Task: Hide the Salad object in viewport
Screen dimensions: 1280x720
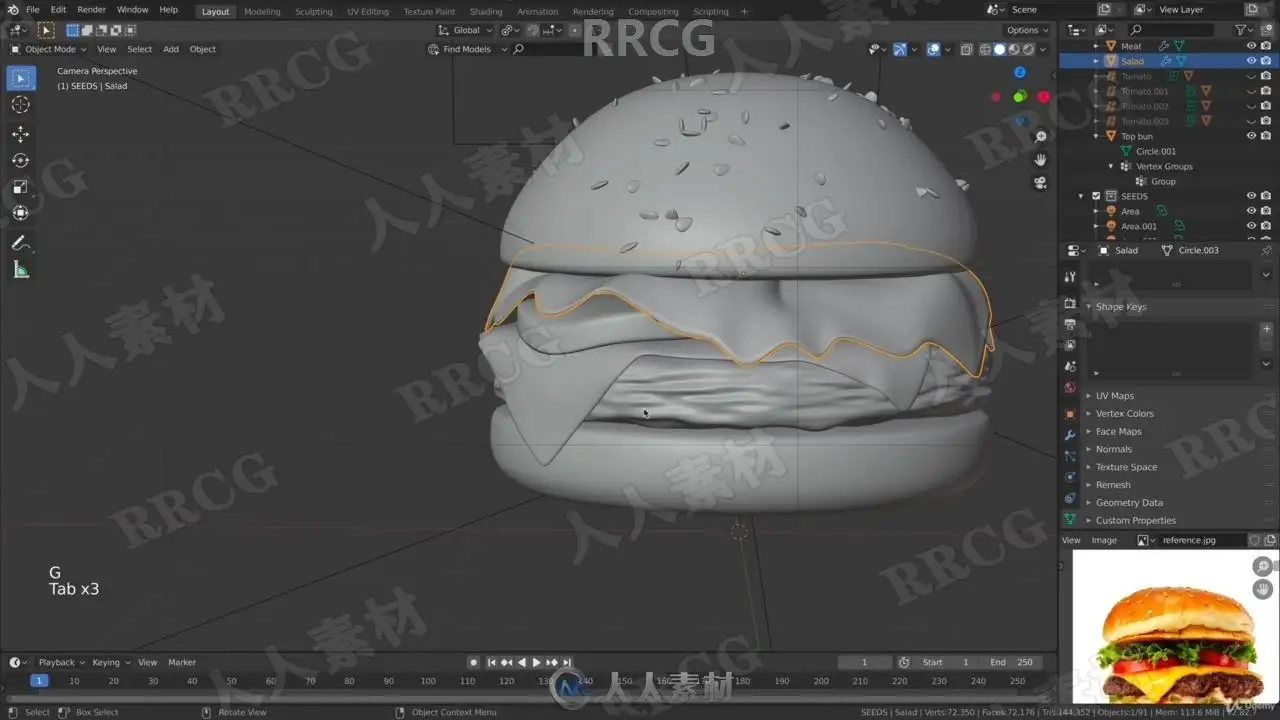Action: click(x=1251, y=61)
